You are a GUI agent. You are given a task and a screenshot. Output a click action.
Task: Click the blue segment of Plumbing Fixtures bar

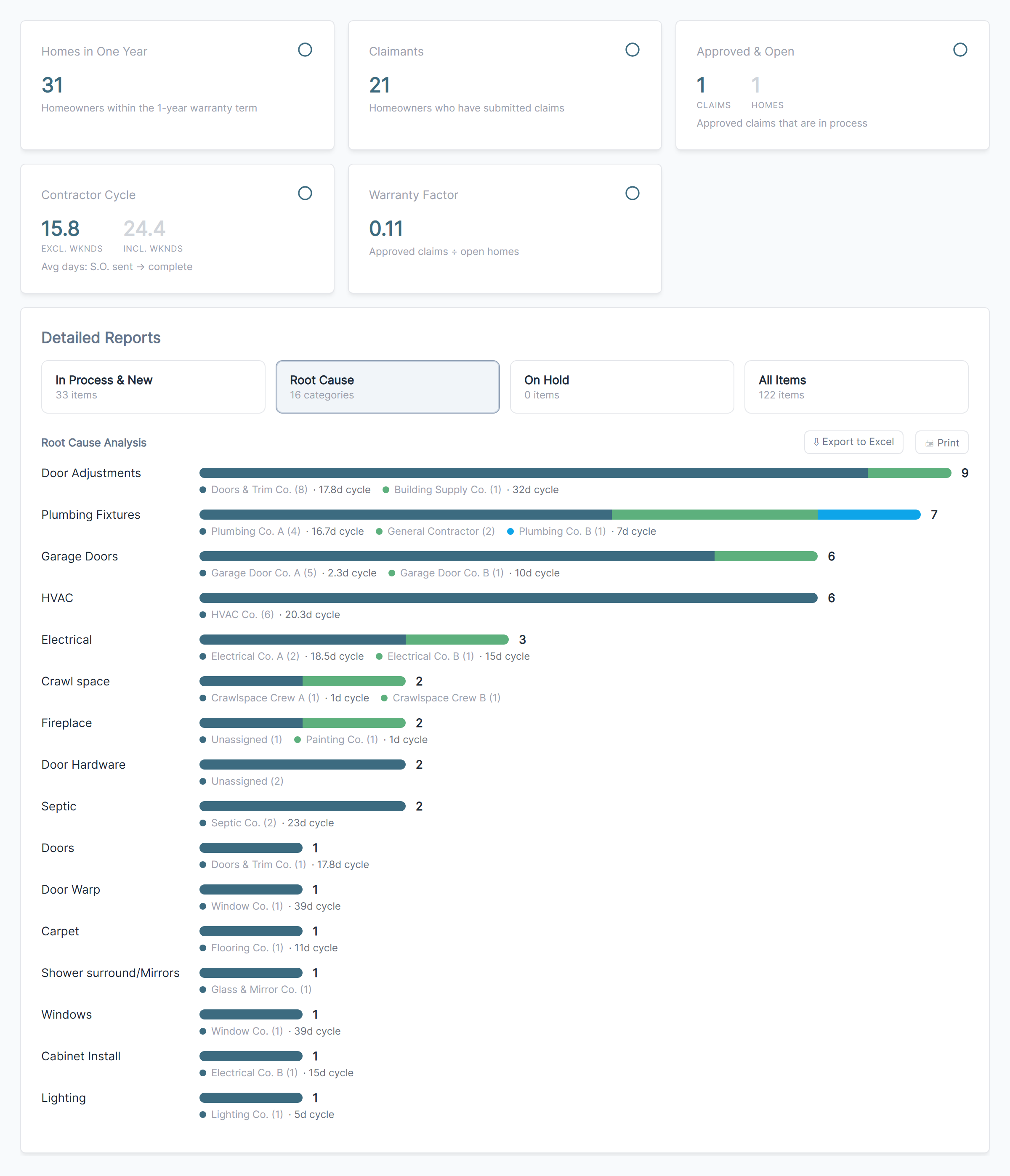869,515
